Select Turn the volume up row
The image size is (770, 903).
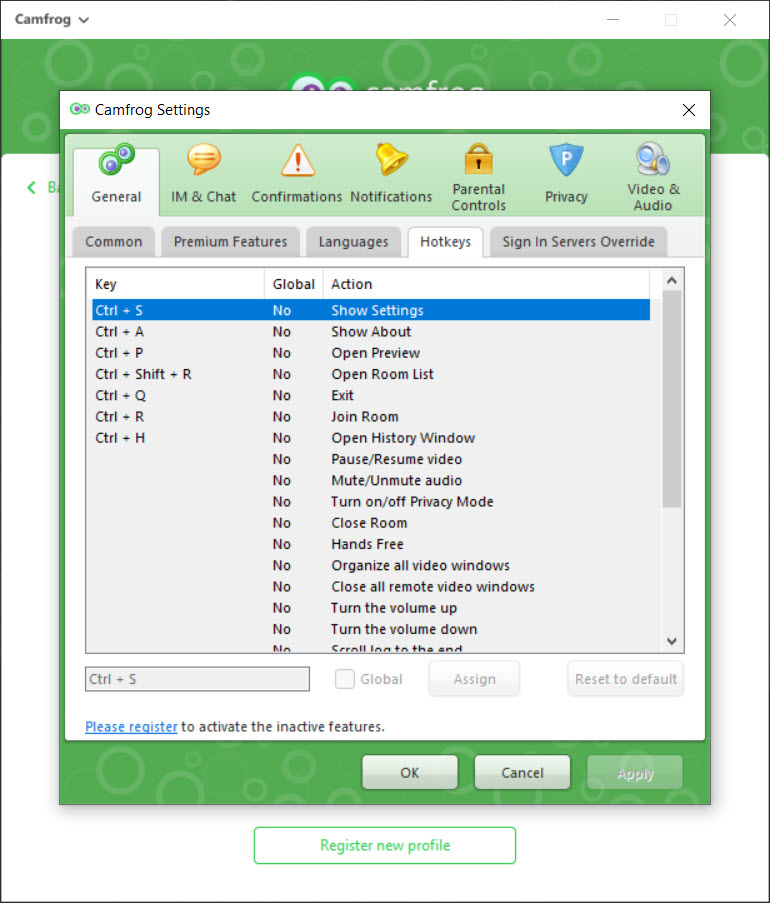tap(371, 609)
